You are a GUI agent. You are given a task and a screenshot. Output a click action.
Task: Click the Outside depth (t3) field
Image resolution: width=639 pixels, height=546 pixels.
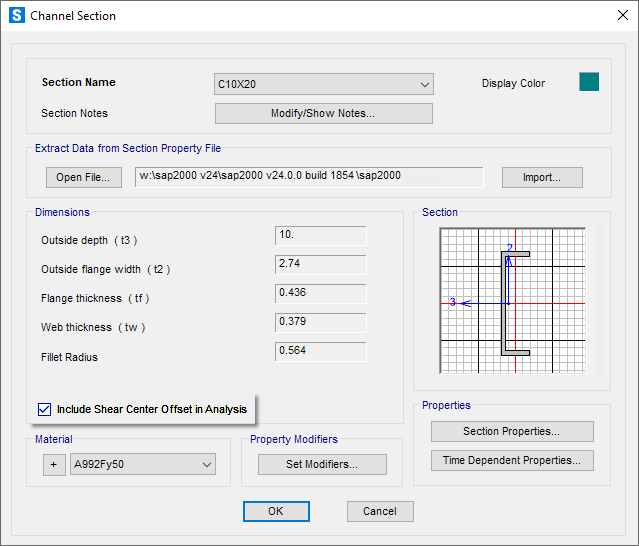320,236
